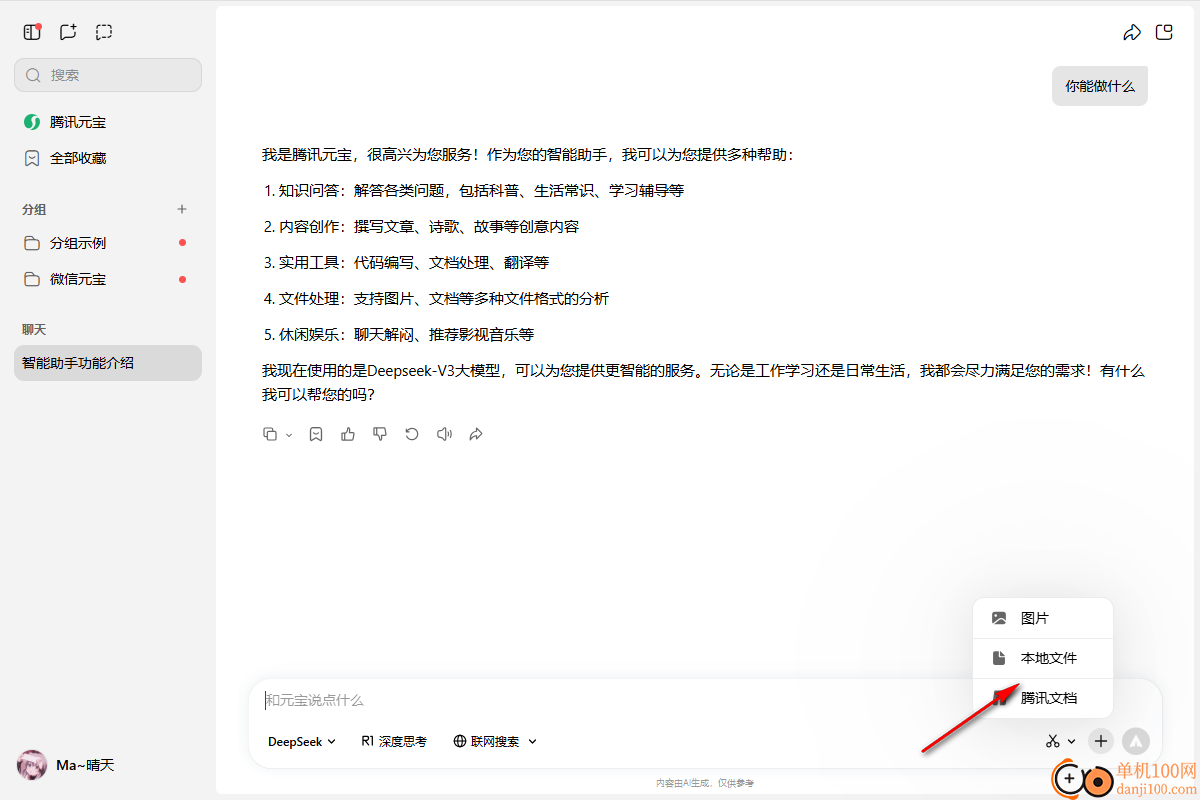Toggle R1 深度思考 mode
This screenshot has height=800, width=1200.
(394, 741)
